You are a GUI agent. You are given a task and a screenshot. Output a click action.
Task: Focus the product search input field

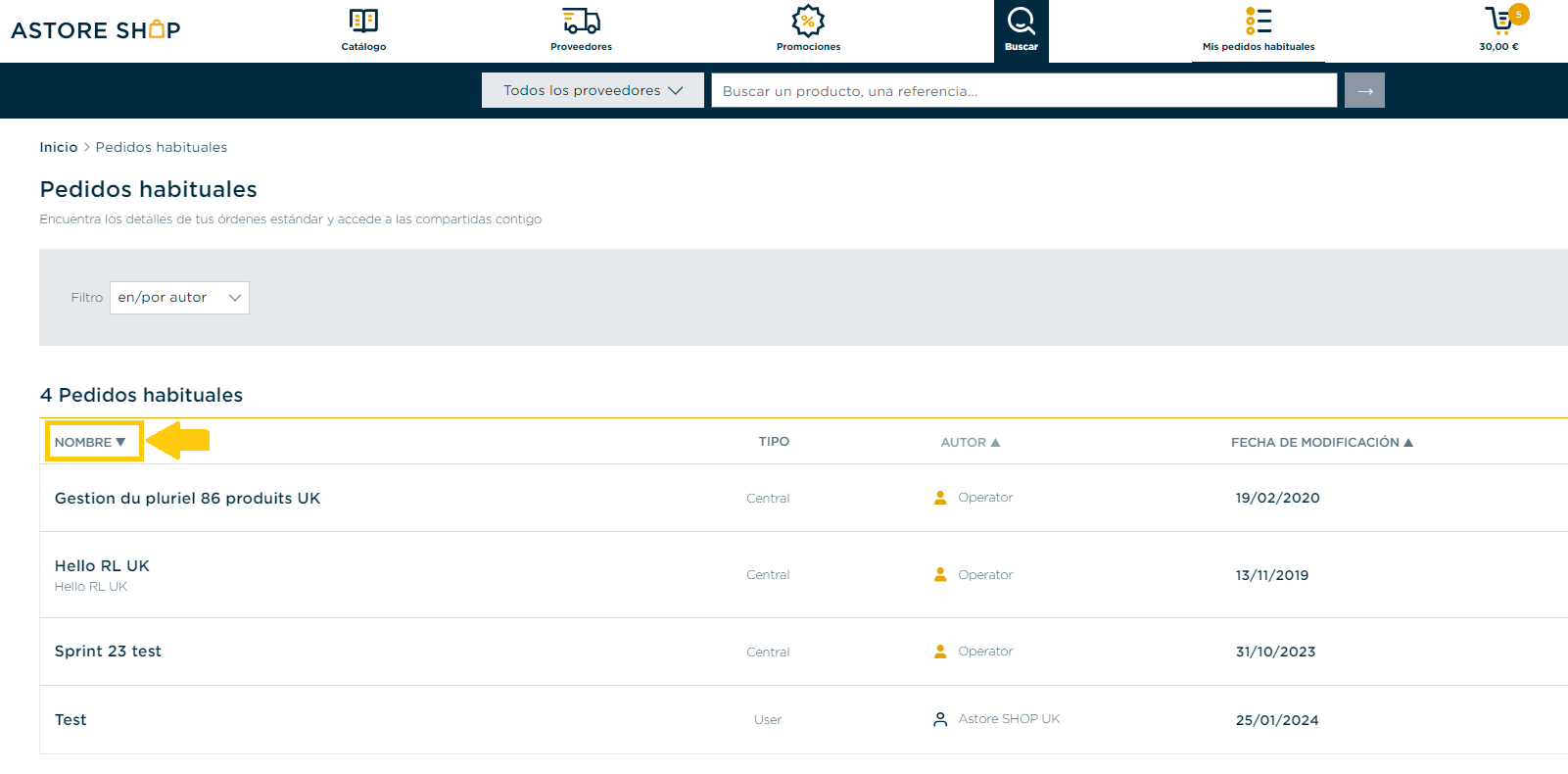pyautogui.click(x=1023, y=90)
